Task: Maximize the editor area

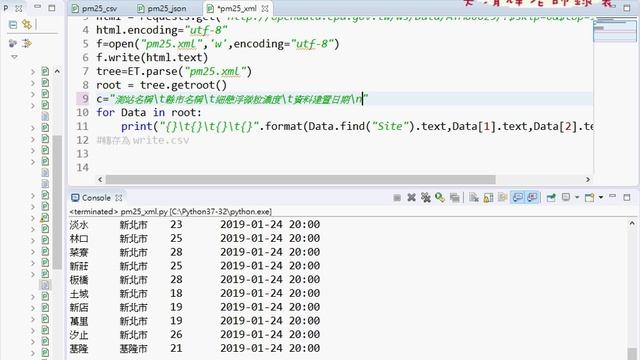Action: (x=627, y=8)
